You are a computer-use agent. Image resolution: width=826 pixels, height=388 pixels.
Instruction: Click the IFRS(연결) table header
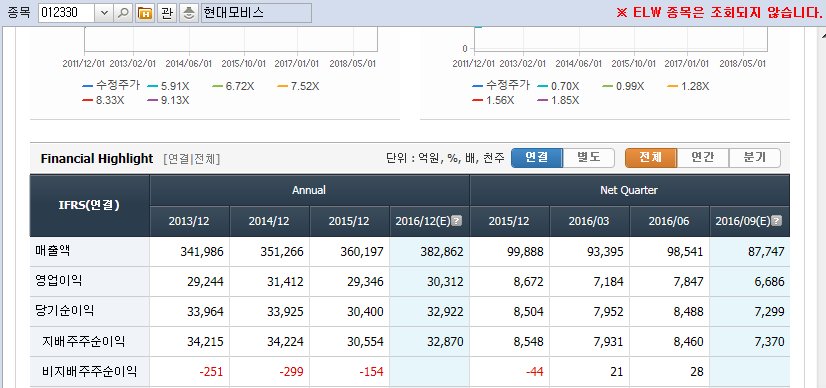90,205
